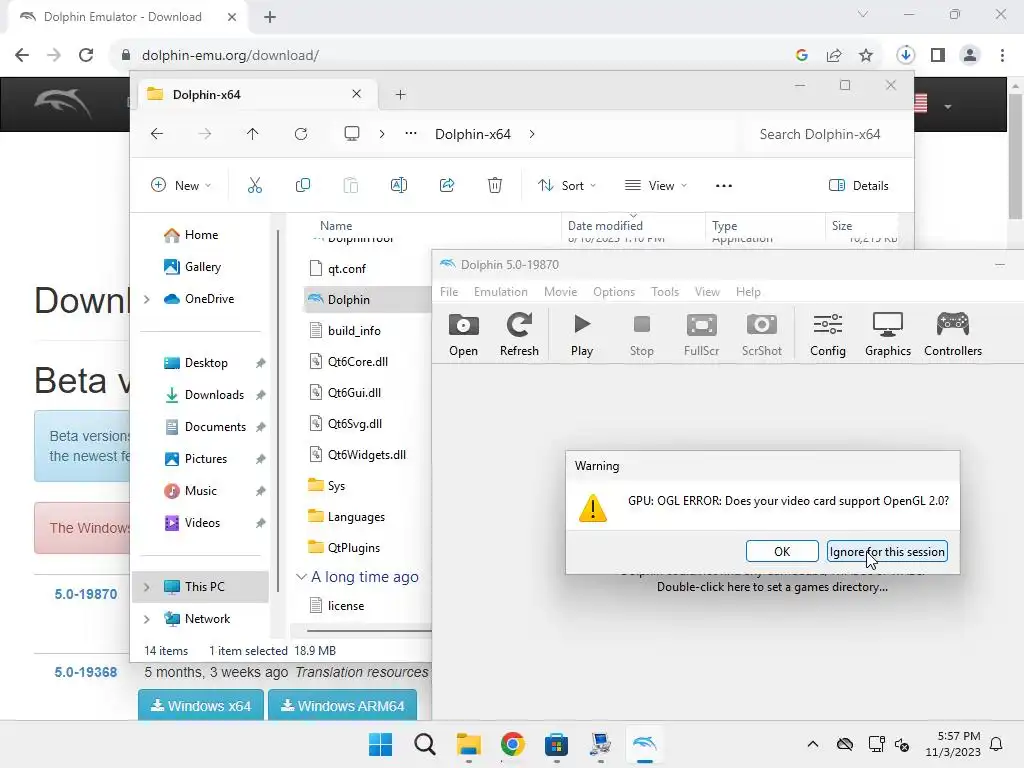The image size is (1024, 768).
Task: Click the Cut icon in File Explorer
Action: pos(255,185)
